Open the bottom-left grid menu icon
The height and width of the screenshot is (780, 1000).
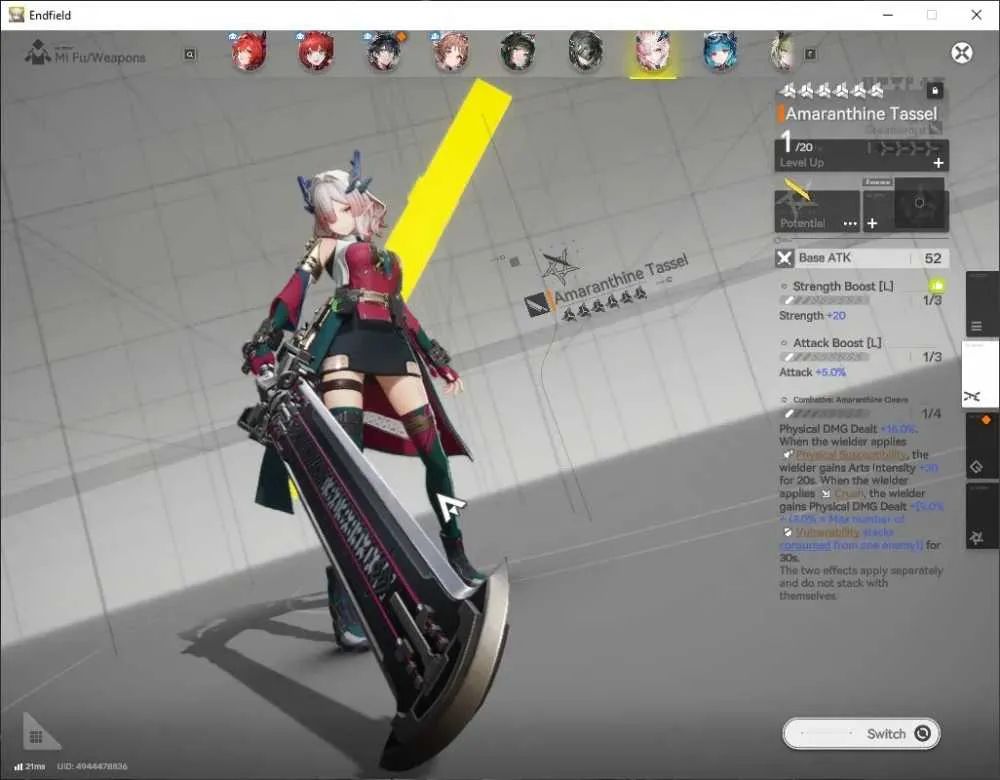(x=36, y=737)
